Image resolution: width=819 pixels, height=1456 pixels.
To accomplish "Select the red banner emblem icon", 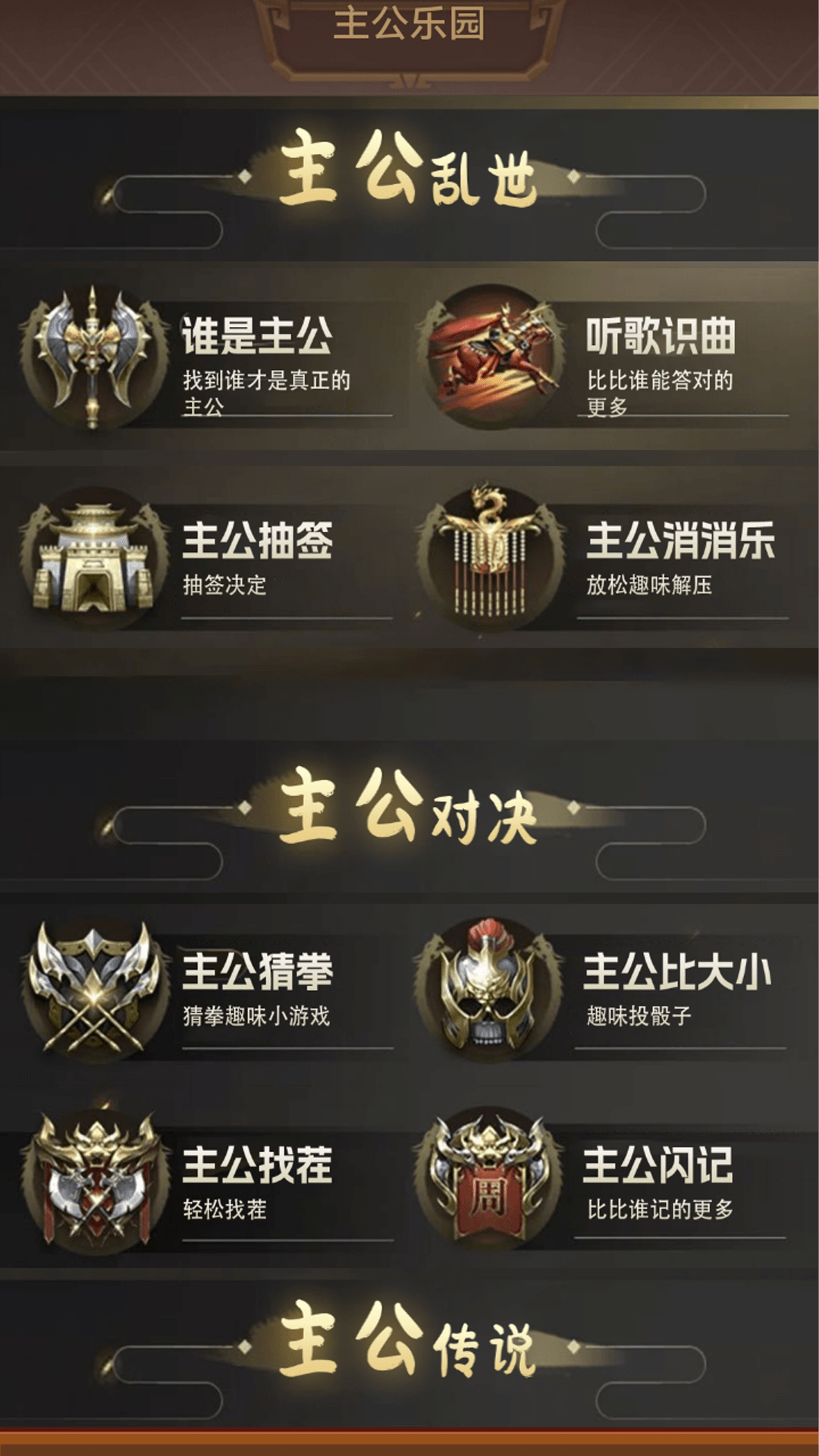I will pyautogui.click(x=489, y=1179).
